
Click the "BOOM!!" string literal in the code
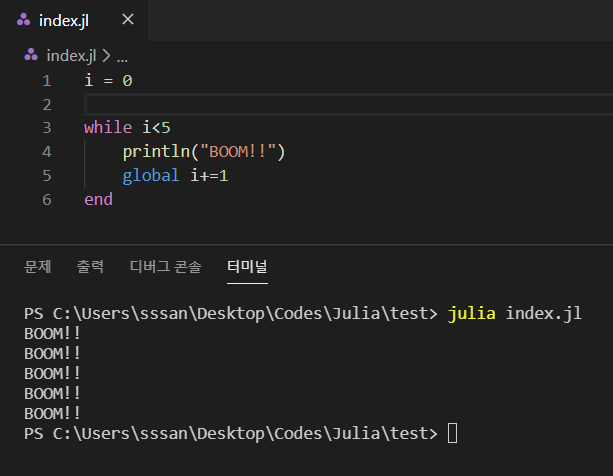pos(241,152)
